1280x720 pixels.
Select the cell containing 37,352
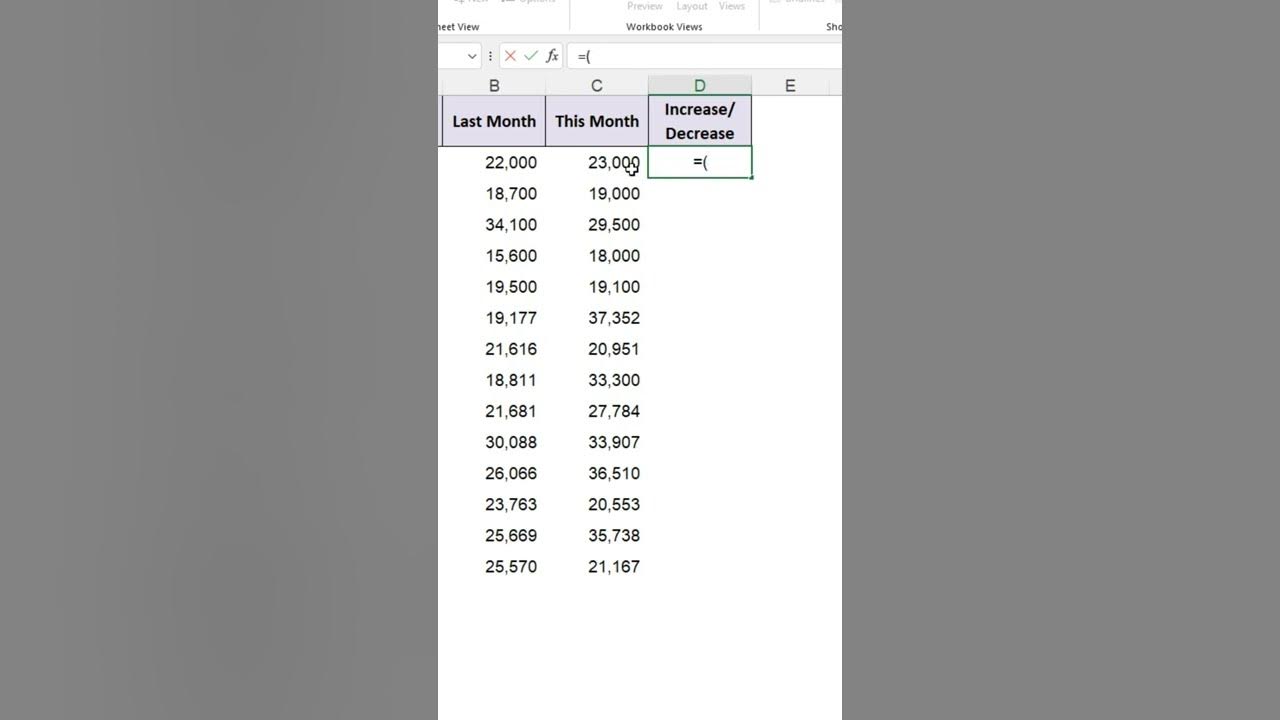(597, 317)
